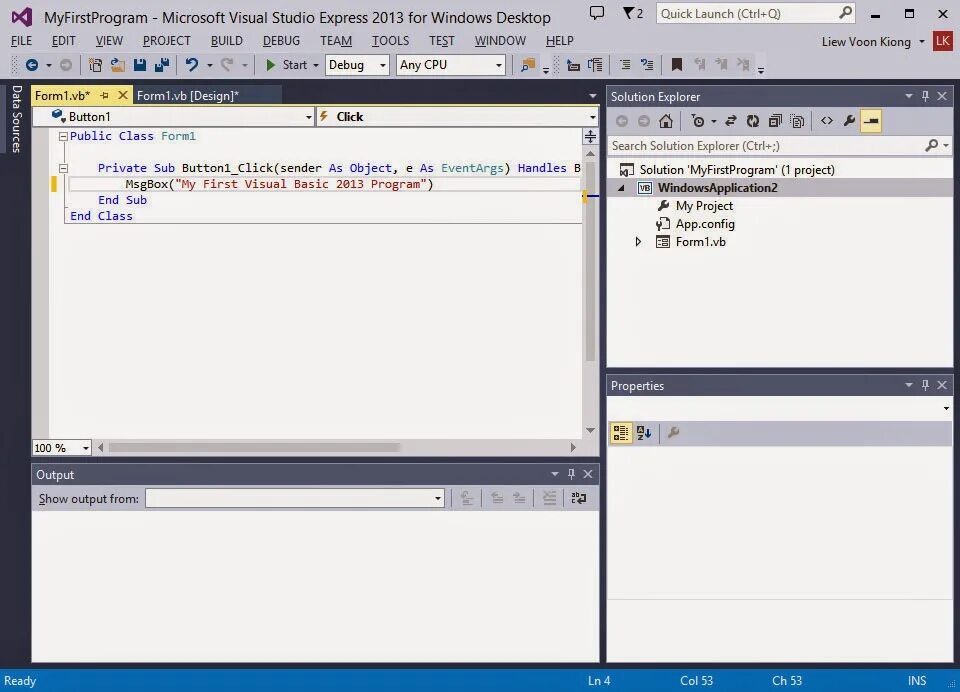Open the DEBUG menu
Screen dimensions: 960x692
pyautogui.click(x=281, y=40)
